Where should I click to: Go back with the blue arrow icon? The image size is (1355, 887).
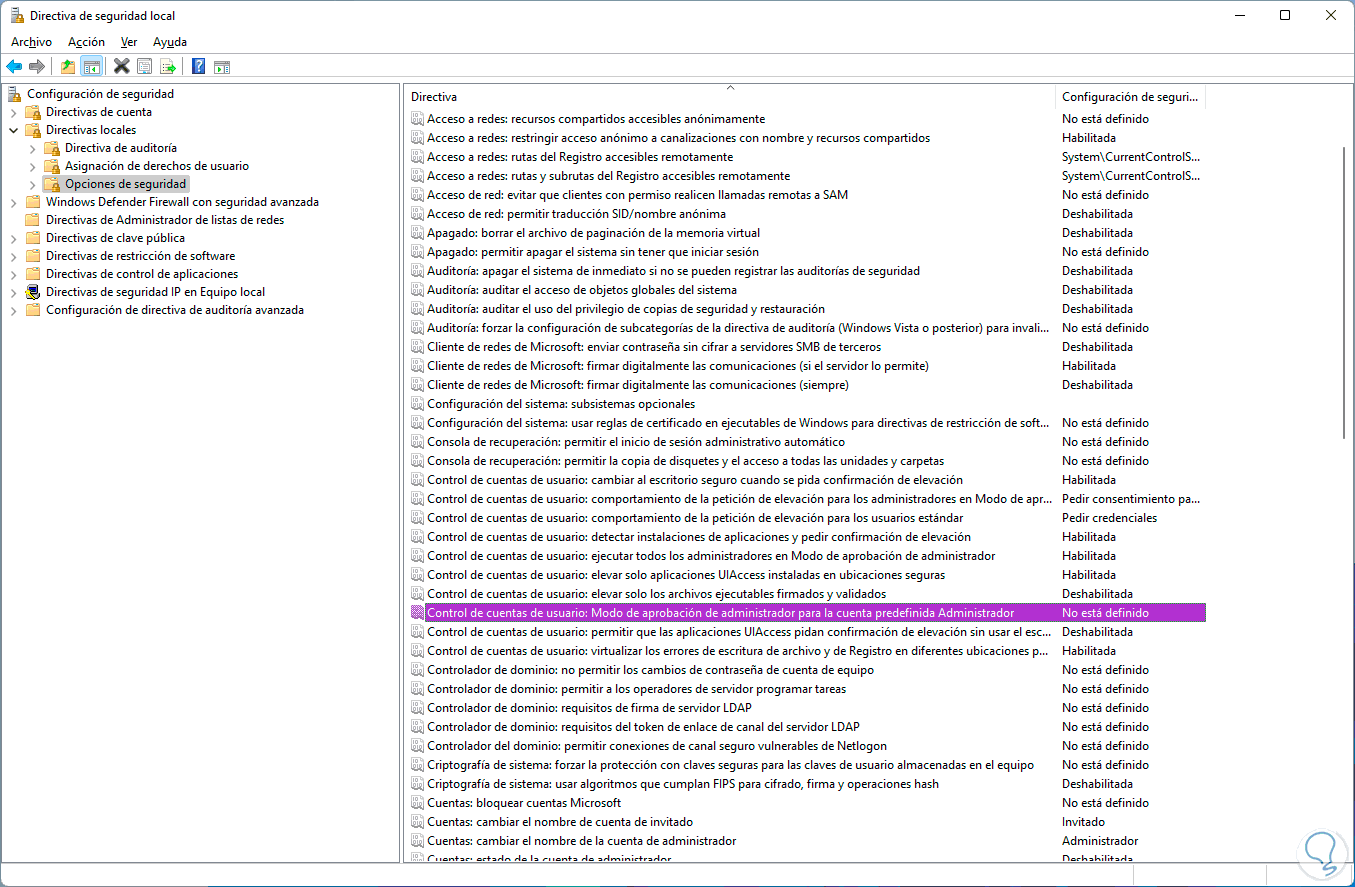14,67
